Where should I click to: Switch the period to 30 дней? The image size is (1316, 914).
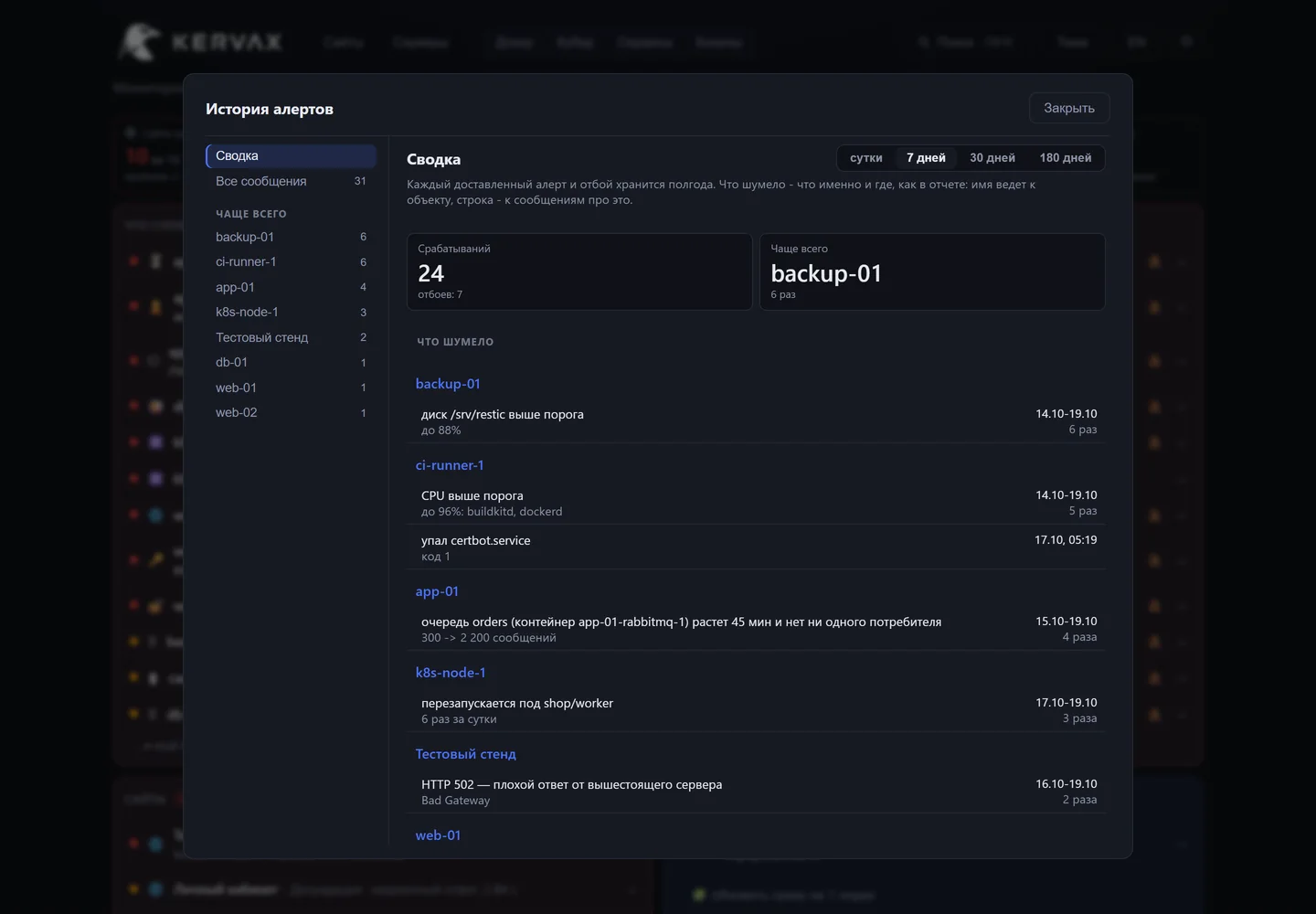(x=992, y=158)
